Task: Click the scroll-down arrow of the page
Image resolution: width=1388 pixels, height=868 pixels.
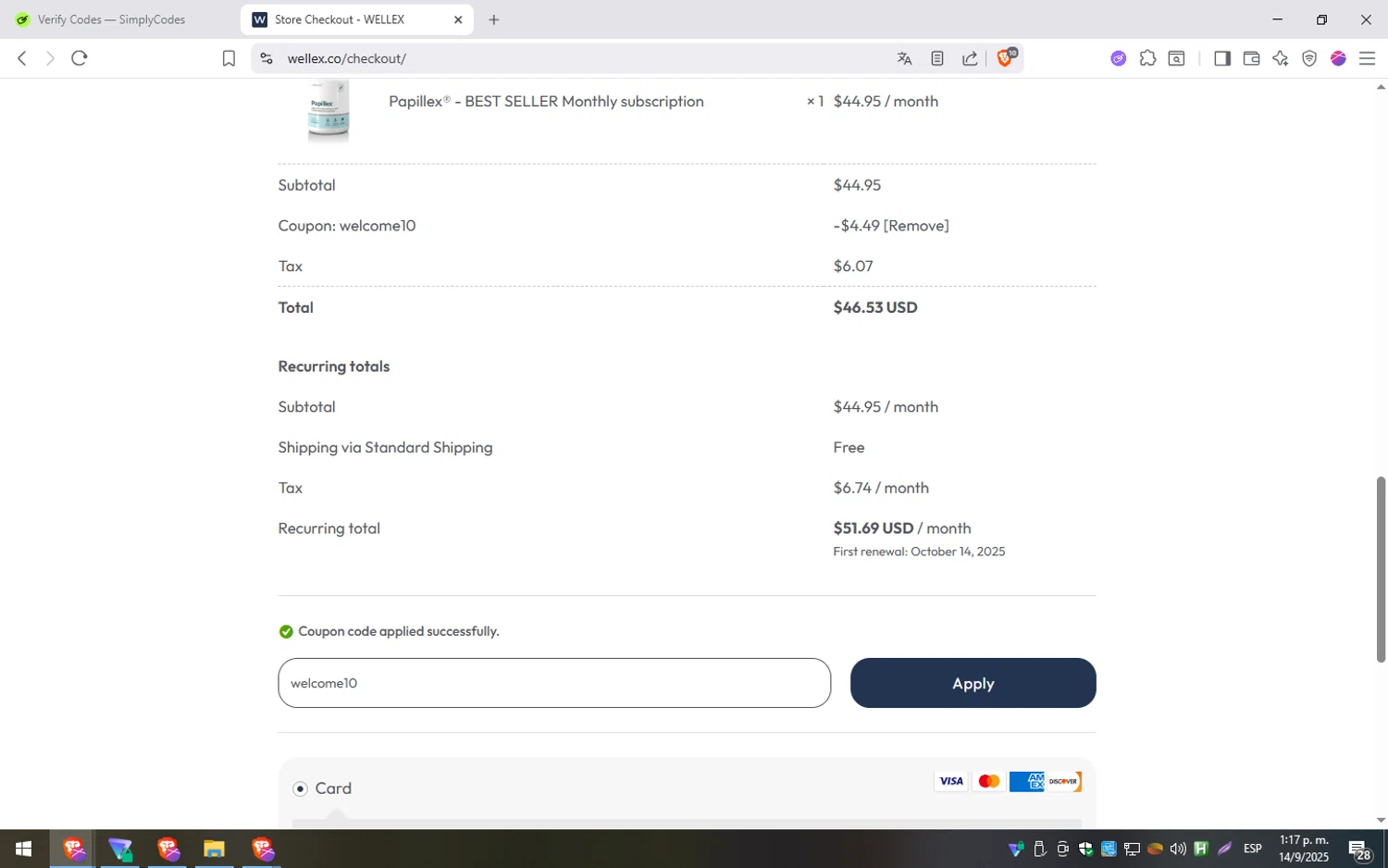Action: click(1381, 820)
